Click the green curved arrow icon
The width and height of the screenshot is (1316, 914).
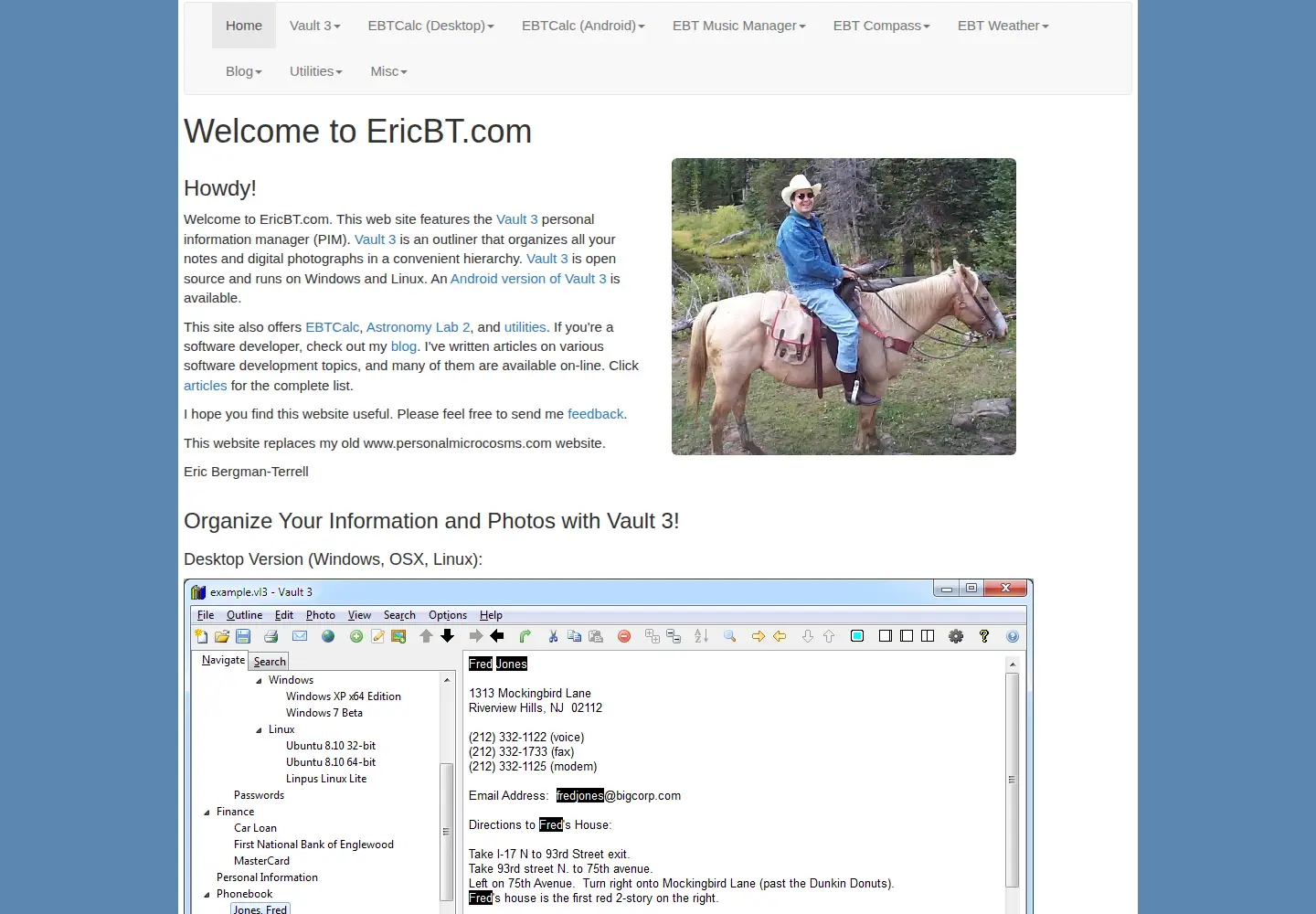pos(525,636)
